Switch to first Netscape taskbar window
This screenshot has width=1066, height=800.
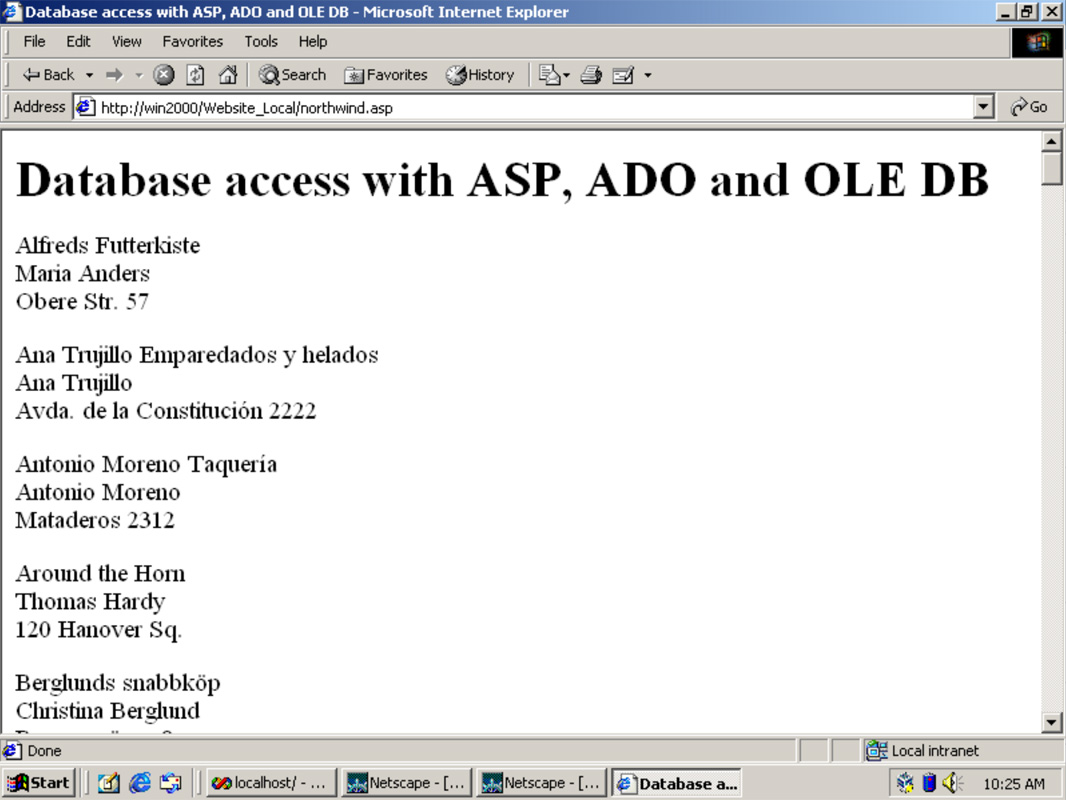pos(406,783)
